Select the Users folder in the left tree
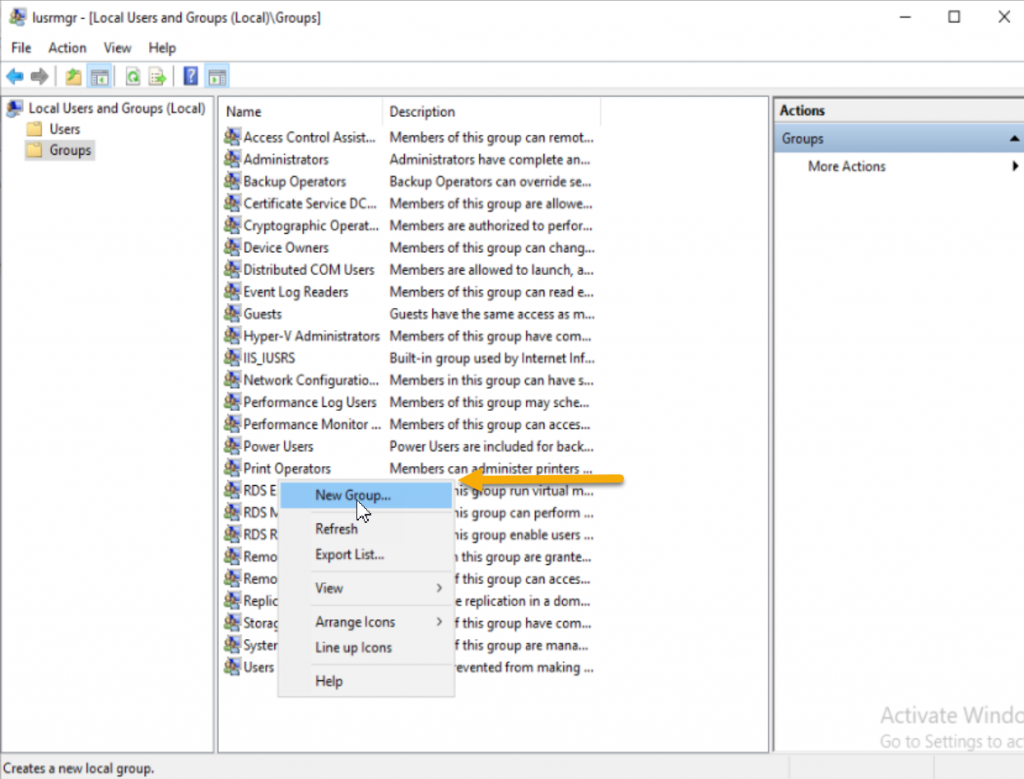Screen dimensions: 1024x779 click(62, 129)
